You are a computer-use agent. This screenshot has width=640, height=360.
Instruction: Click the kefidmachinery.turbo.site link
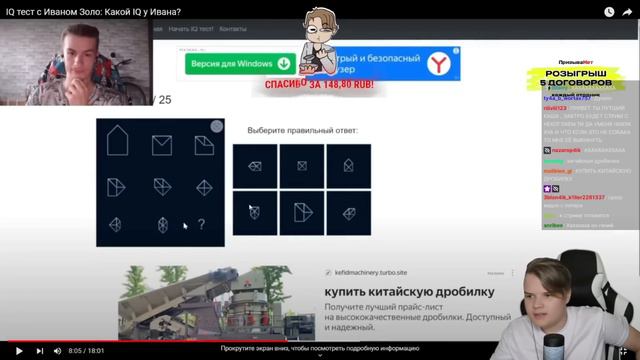(x=371, y=272)
